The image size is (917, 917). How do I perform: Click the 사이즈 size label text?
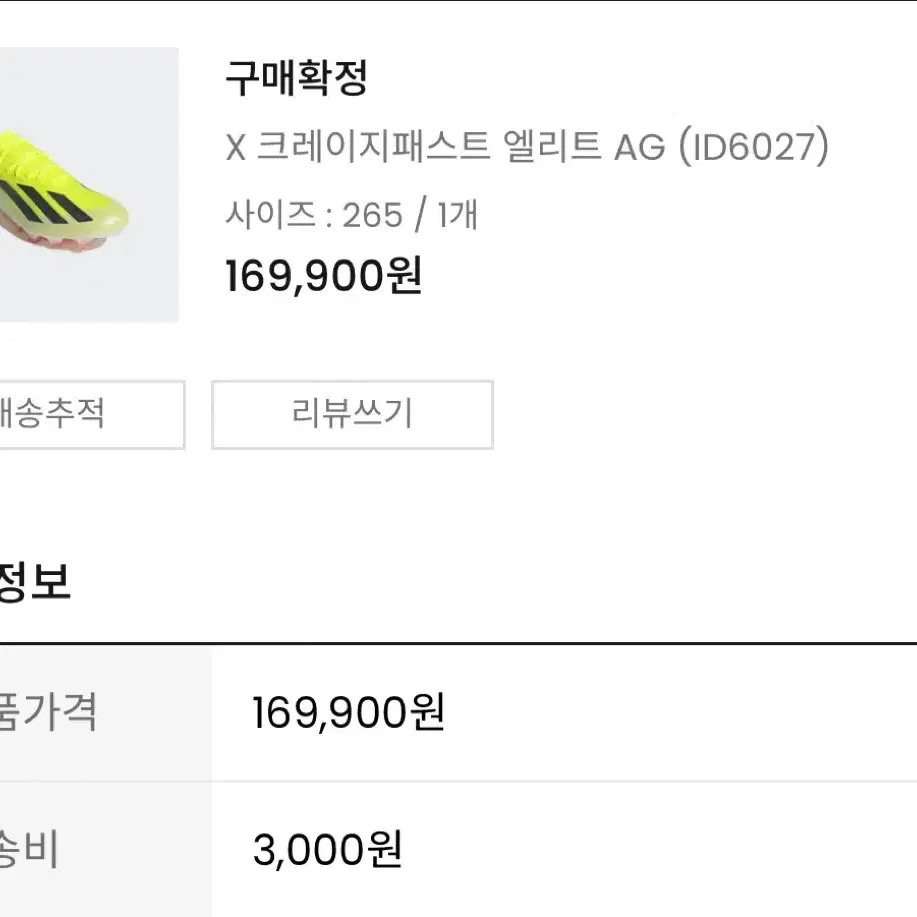click(271, 214)
